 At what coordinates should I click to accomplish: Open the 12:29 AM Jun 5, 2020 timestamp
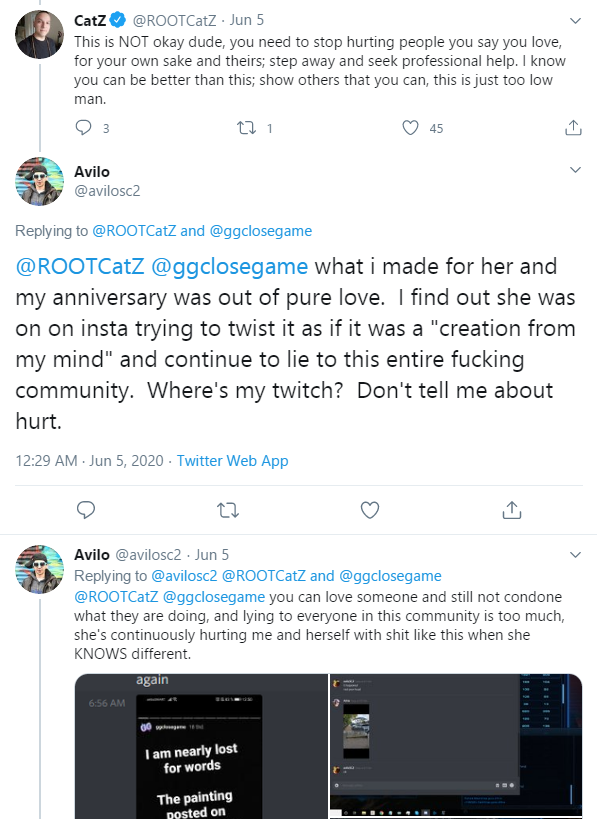89,461
